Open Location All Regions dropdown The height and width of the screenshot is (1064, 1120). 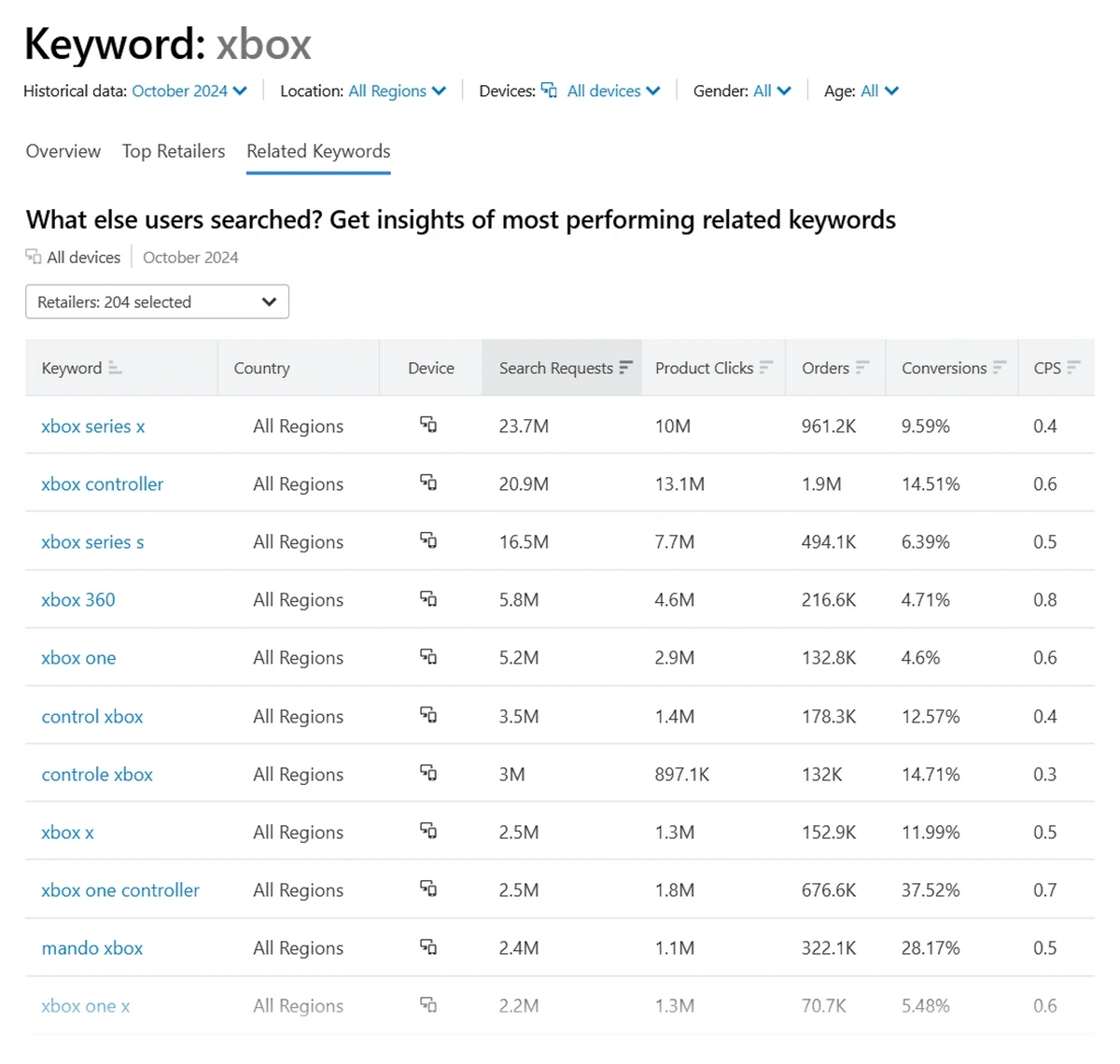click(398, 91)
